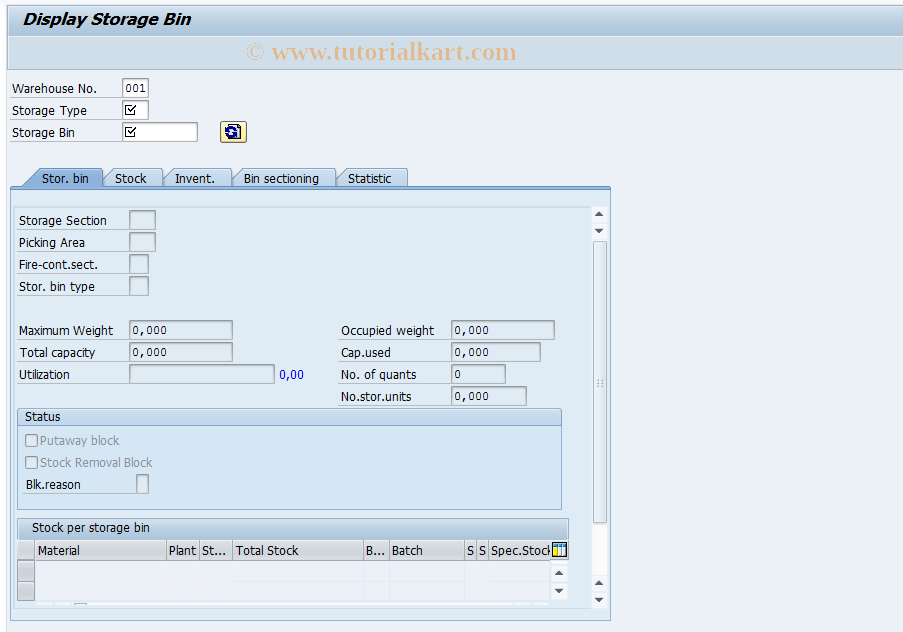Open the table layout configuration icon on Spec.Stock column
Image resolution: width=903 pixels, height=632 pixels.
click(x=558, y=550)
